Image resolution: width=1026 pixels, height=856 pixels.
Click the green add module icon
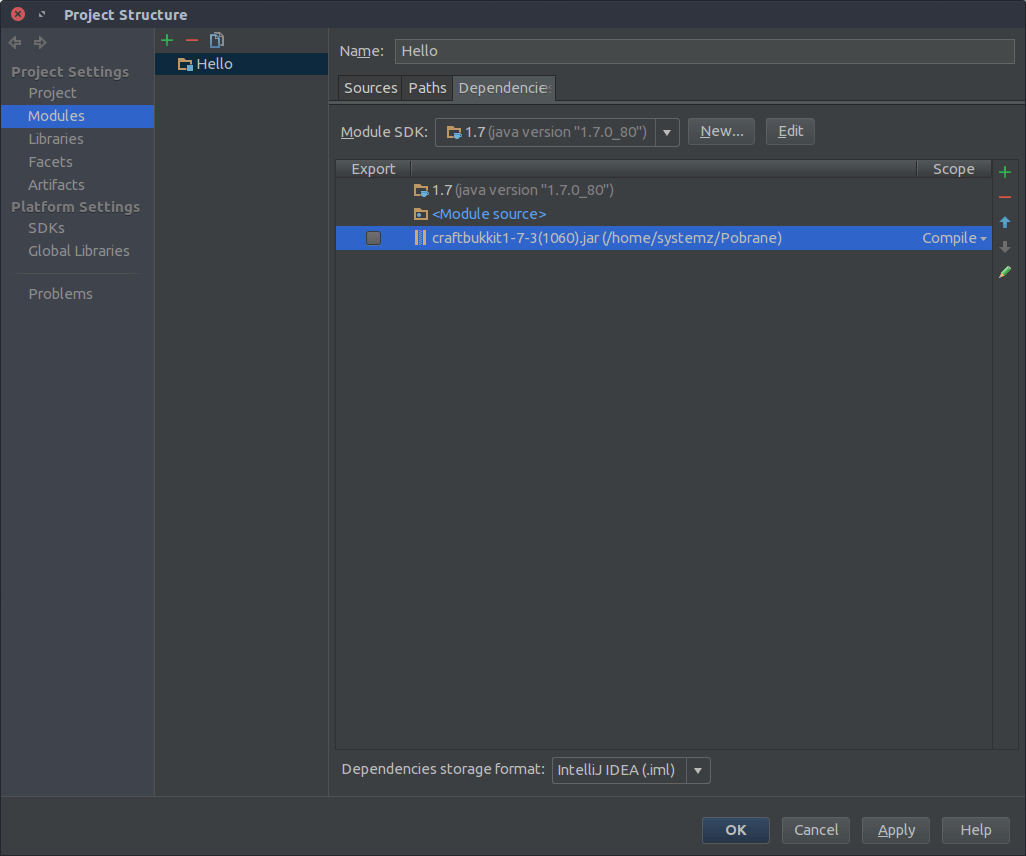(167, 40)
